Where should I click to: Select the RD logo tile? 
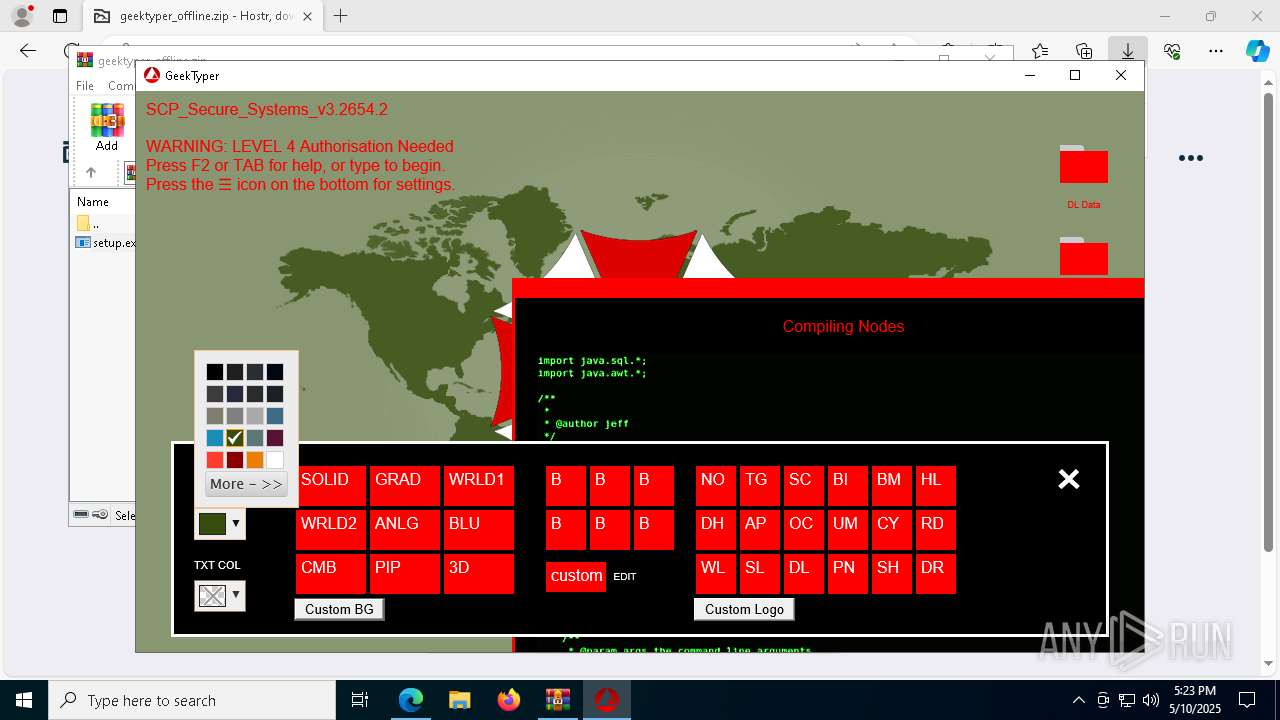coord(935,529)
